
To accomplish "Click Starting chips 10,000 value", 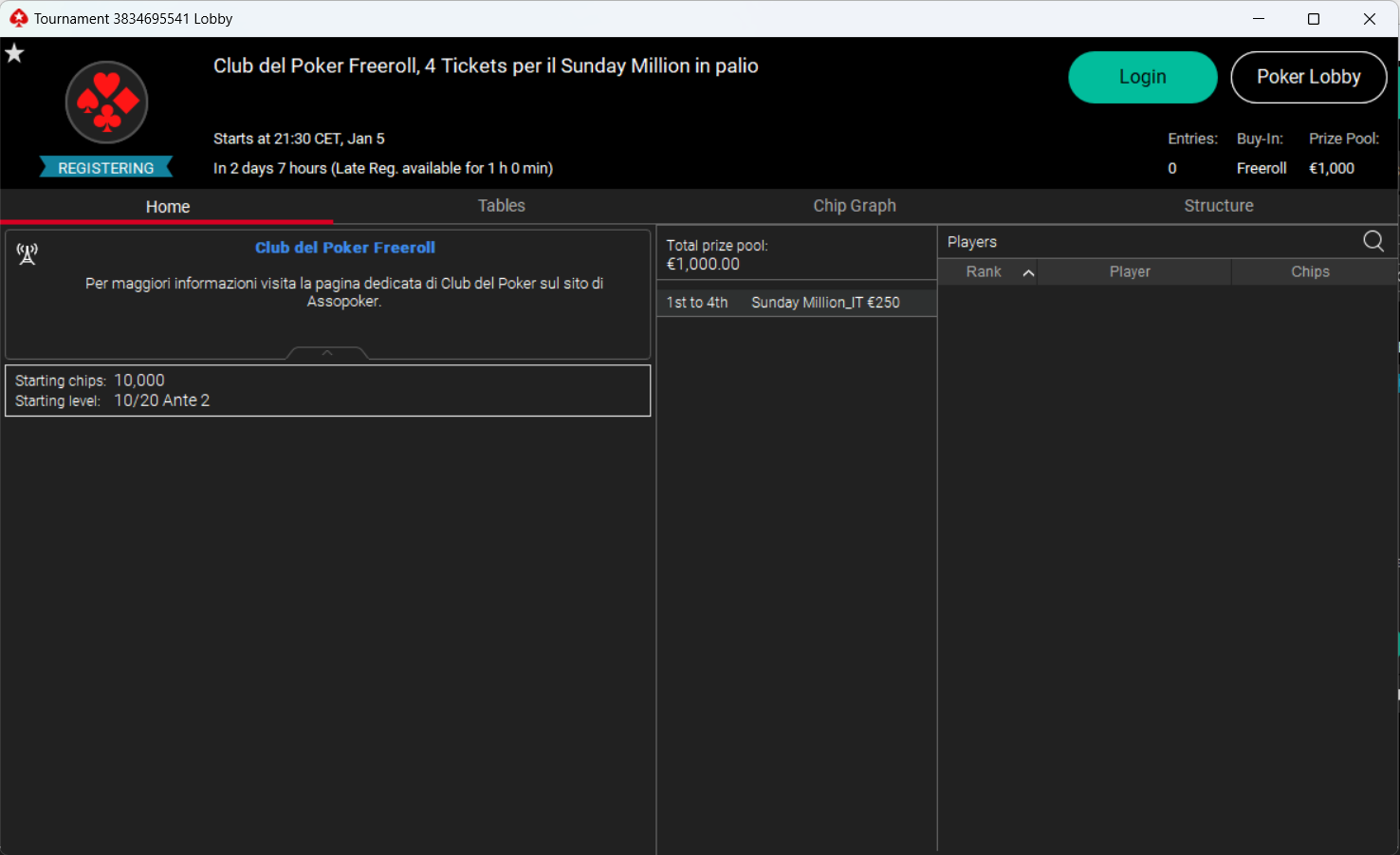I will coord(139,381).
